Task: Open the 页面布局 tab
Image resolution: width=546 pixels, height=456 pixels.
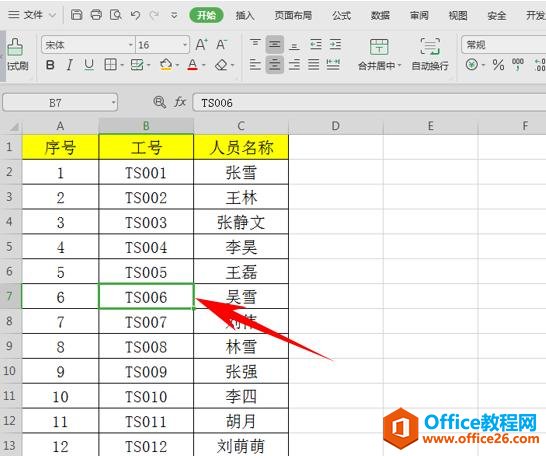Action: [x=293, y=15]
